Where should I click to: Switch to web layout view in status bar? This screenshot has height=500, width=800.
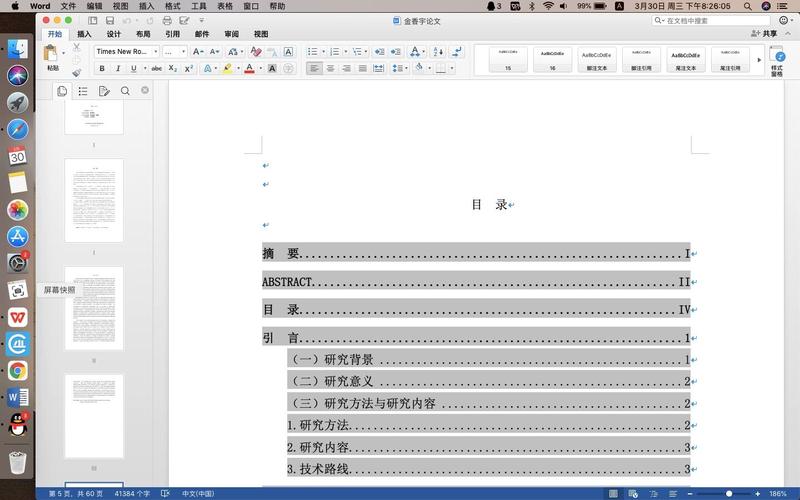633,494
